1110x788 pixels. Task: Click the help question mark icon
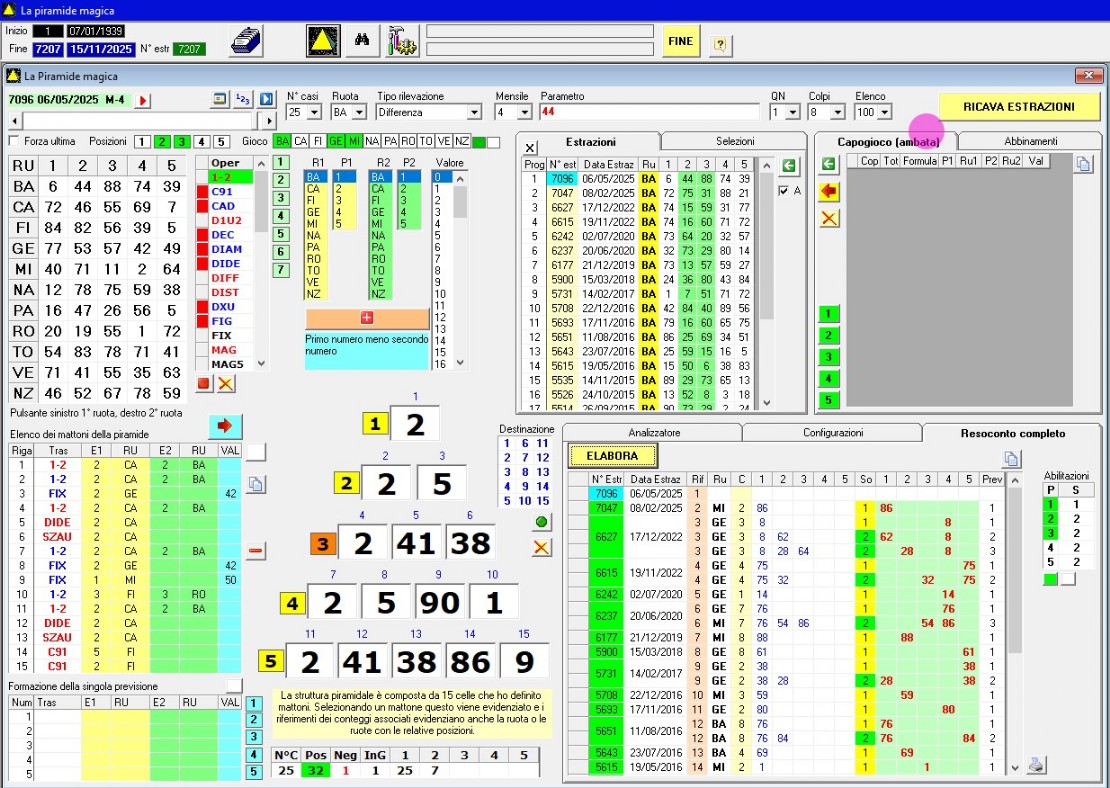click(720, 45)
